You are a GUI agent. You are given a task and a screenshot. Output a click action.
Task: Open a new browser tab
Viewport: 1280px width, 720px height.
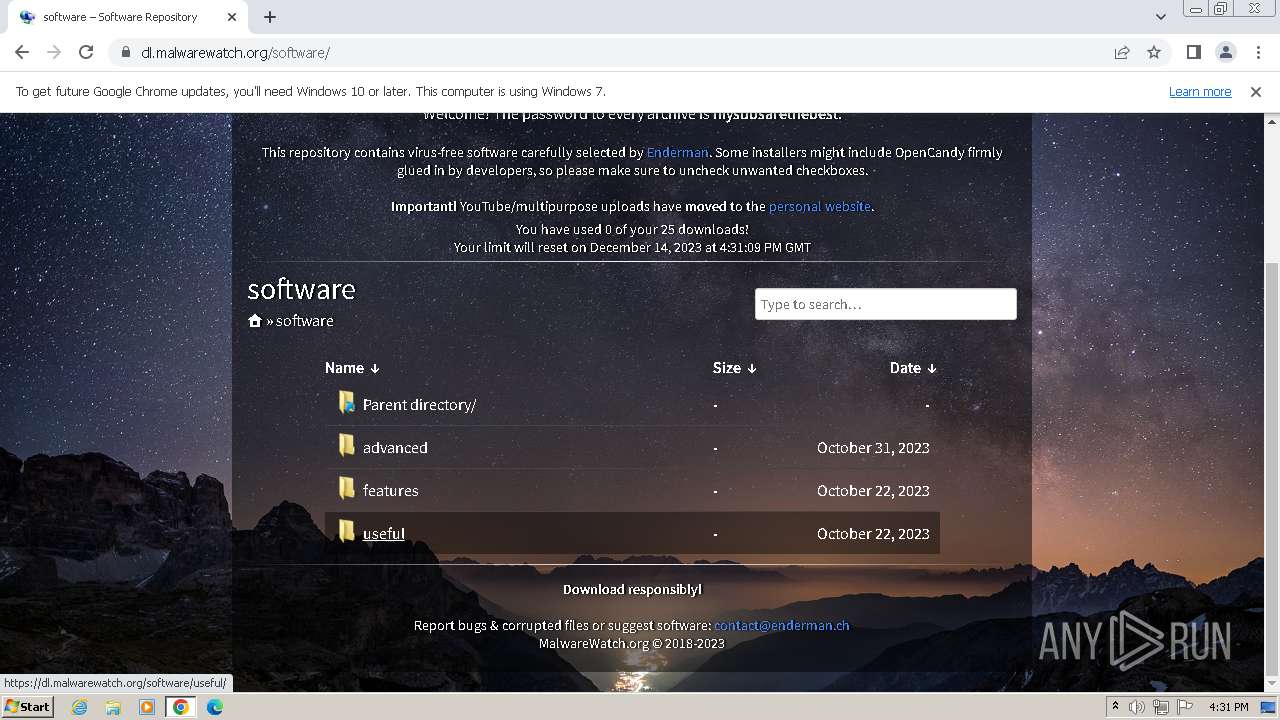coord(270,17)
